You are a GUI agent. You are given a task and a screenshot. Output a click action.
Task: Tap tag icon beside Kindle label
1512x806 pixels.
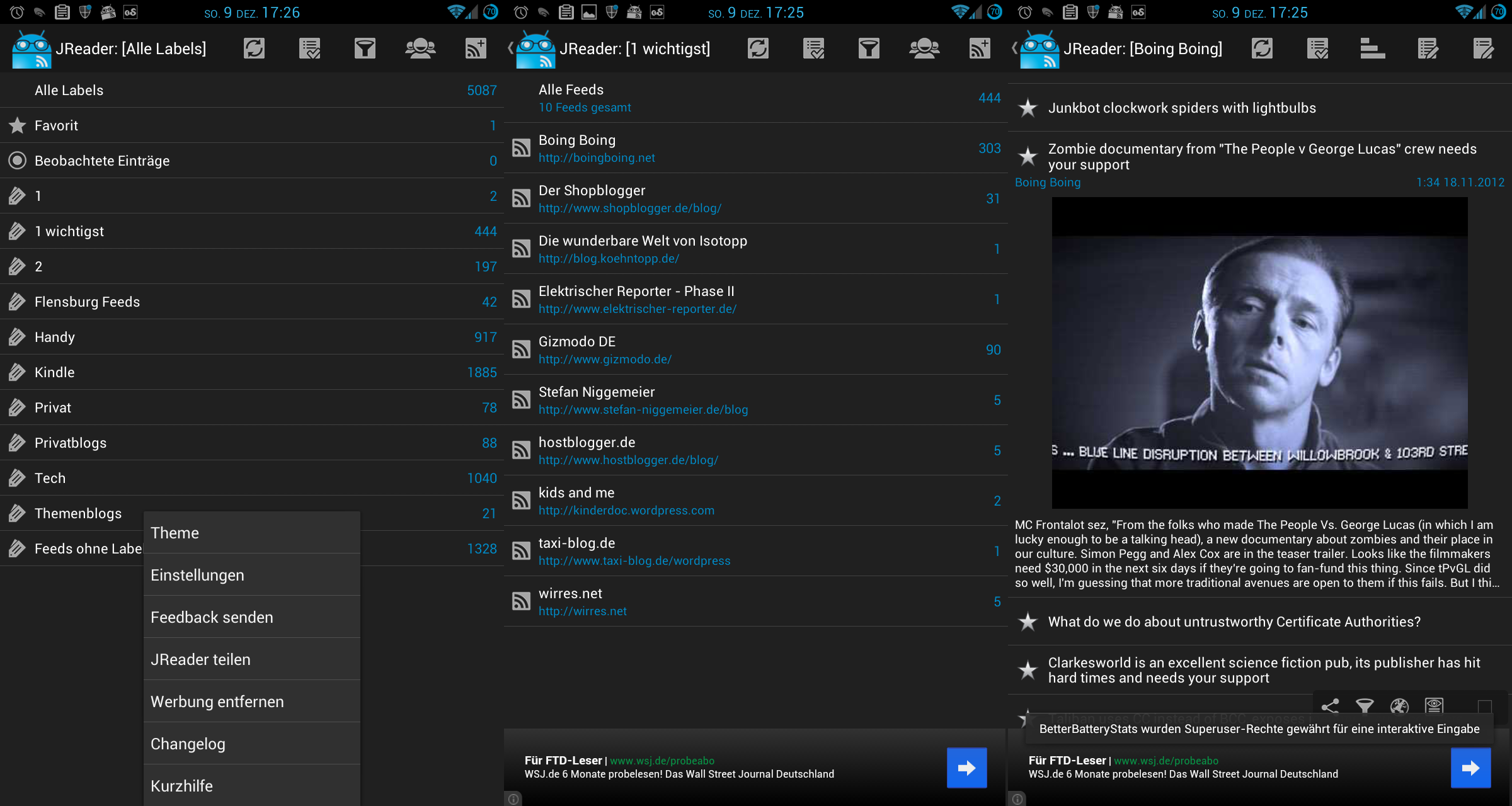(17, 372)
